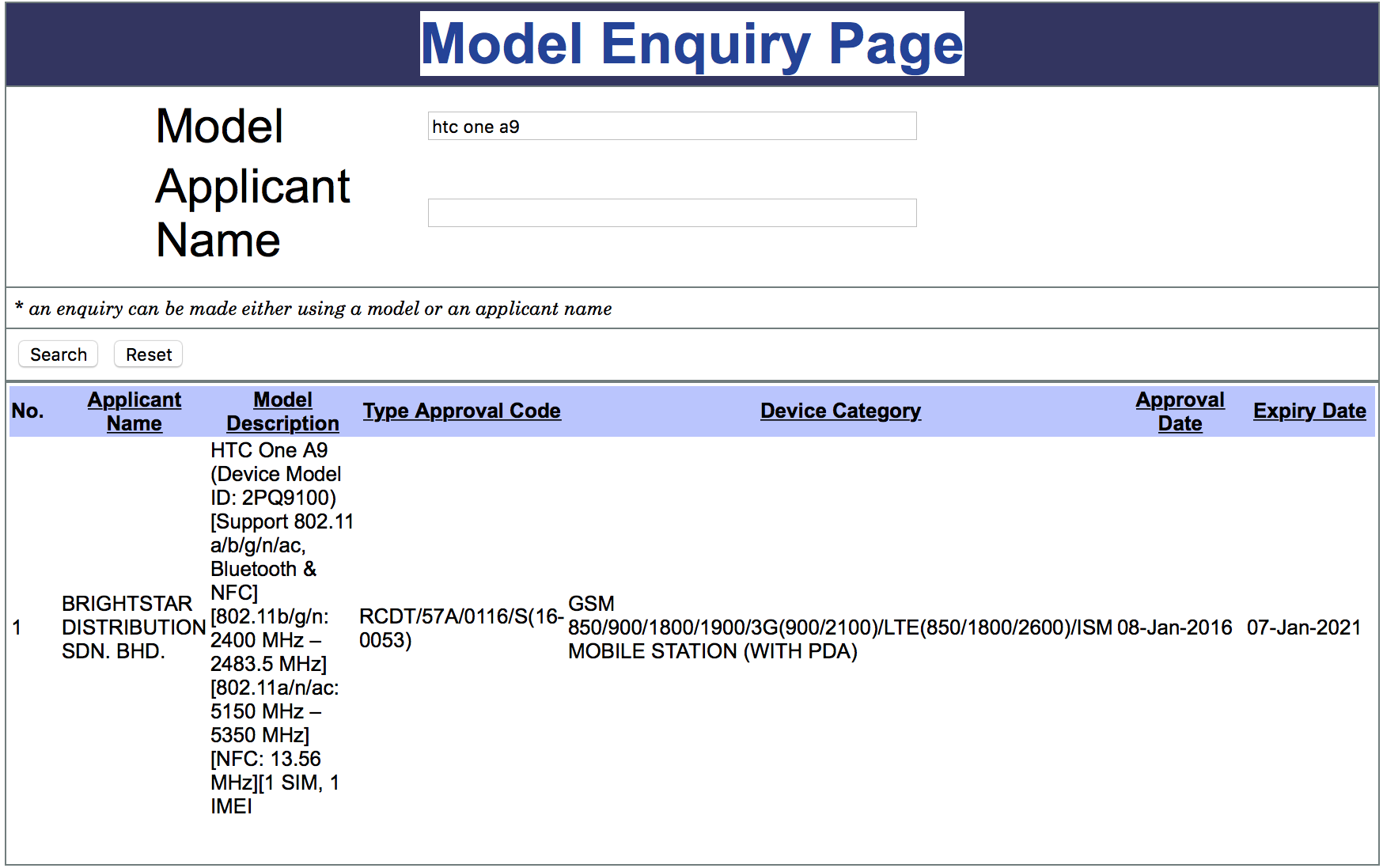Sort by Expiry Date column header
The height and width of the screenshot is (868, 1383).
1309,411
